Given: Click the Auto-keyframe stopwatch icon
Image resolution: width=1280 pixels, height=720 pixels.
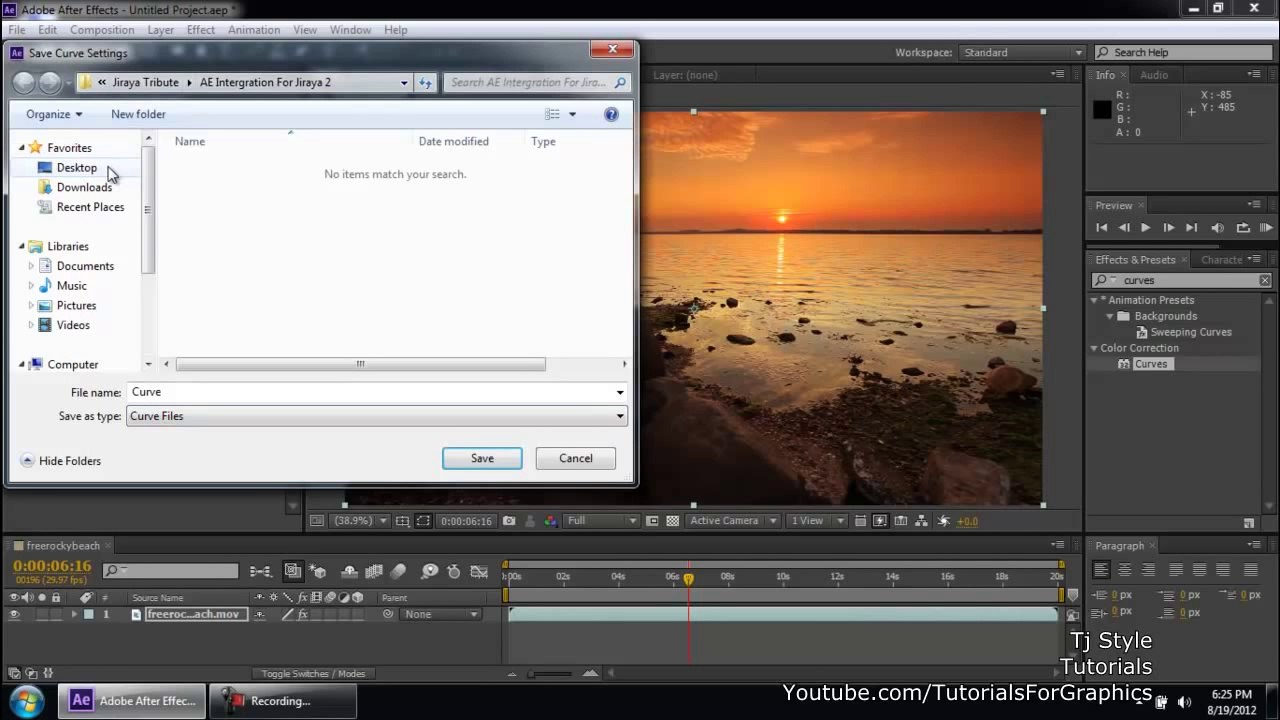Looking at the screenshot, I should tap(454, 572).
